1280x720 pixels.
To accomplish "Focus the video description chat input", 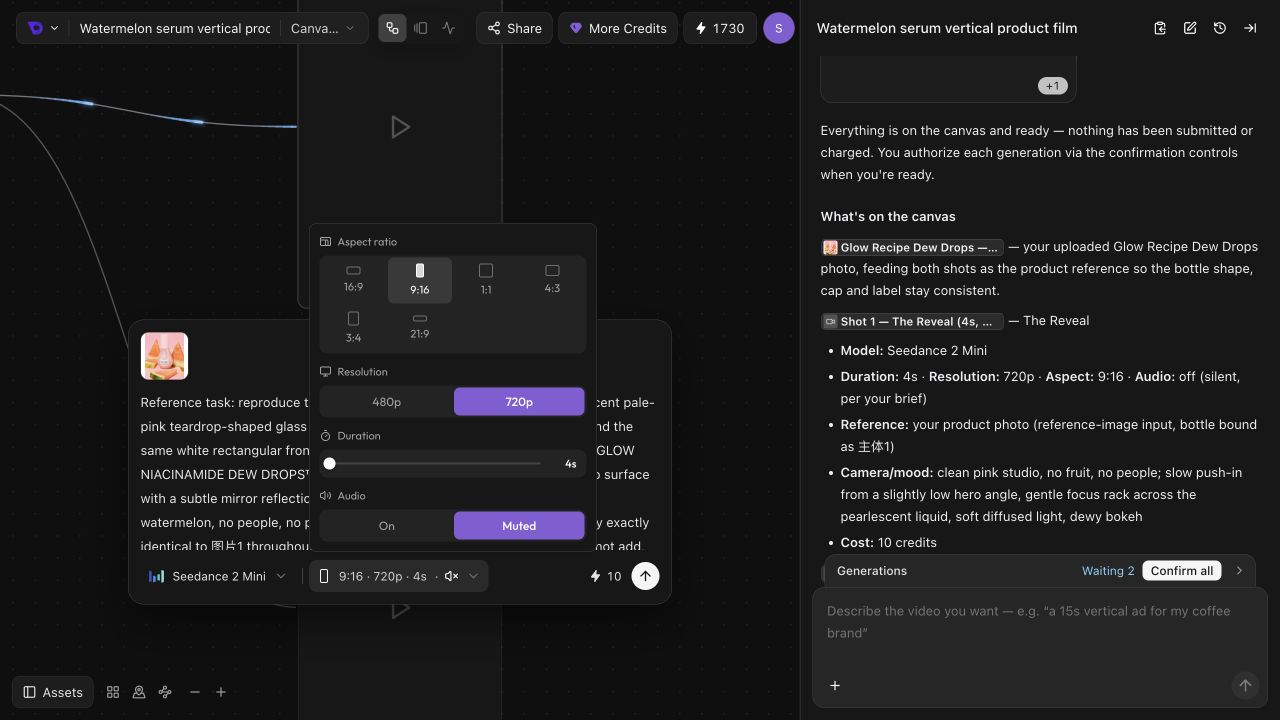I will [1040, 622].
